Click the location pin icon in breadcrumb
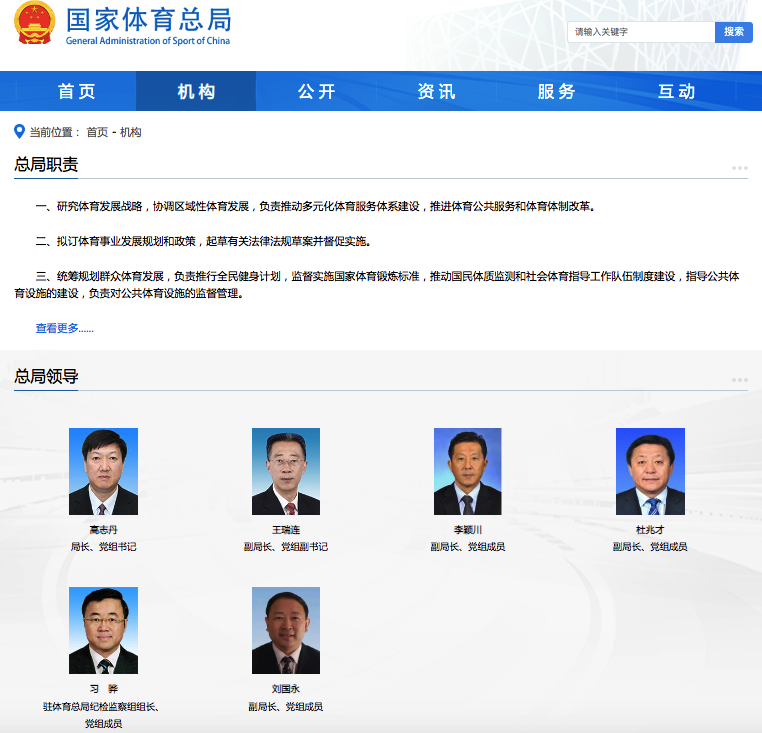The height and width of the screenshot is (733, 762). tap(19, 131)
